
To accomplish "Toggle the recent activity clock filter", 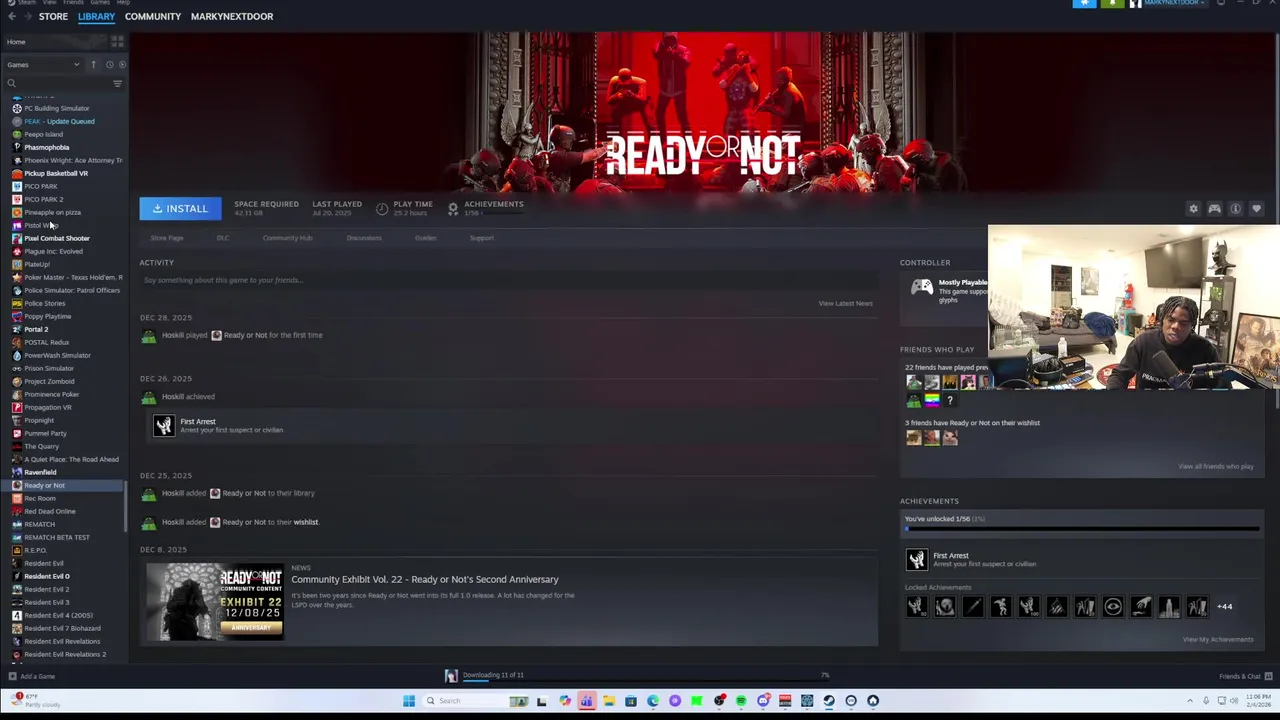I will click(109, 65).
